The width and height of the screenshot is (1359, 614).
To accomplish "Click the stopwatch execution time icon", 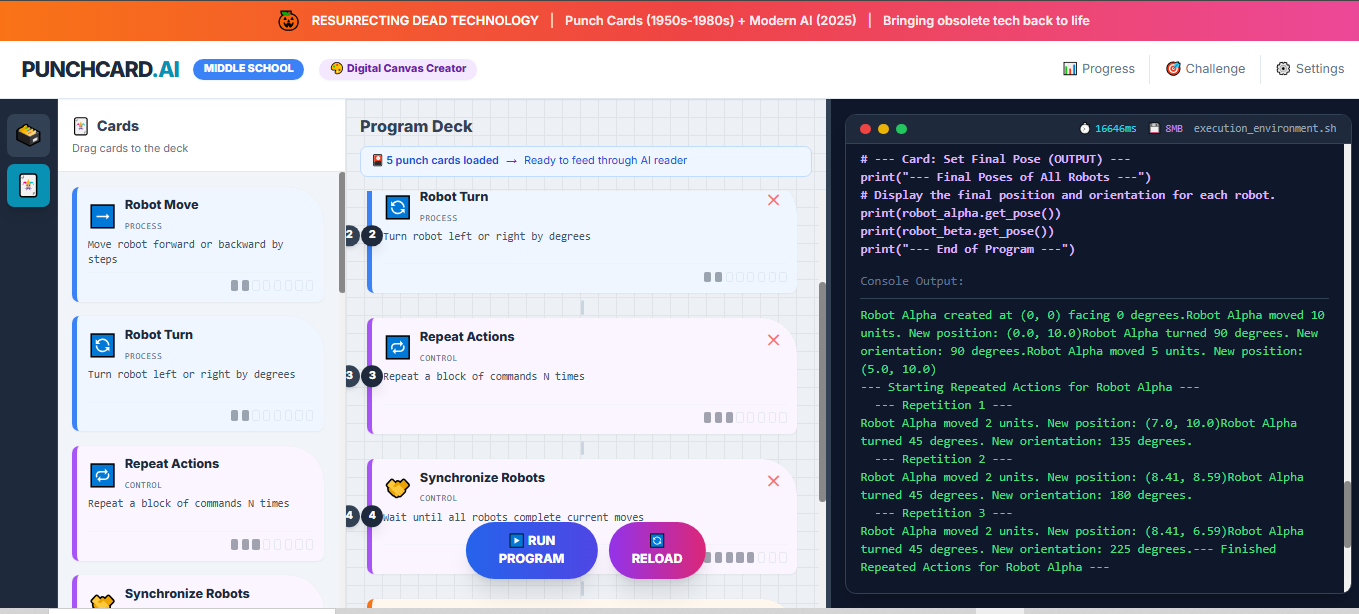I will coord(1085,129).
